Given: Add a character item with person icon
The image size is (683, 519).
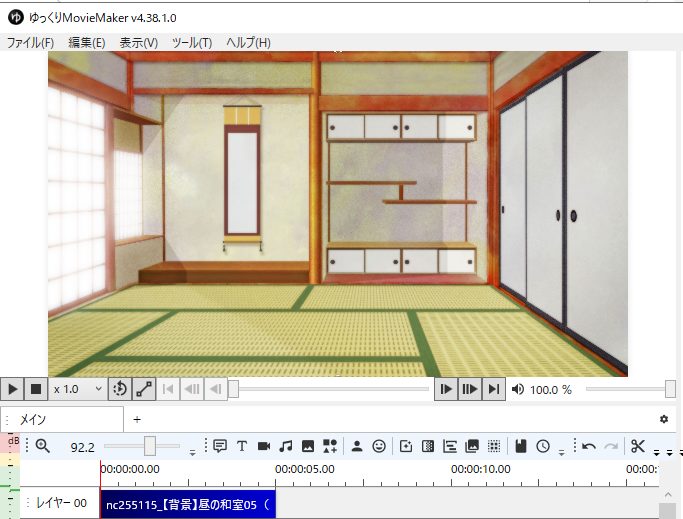Looking at the screenshot, I should 357,446.
